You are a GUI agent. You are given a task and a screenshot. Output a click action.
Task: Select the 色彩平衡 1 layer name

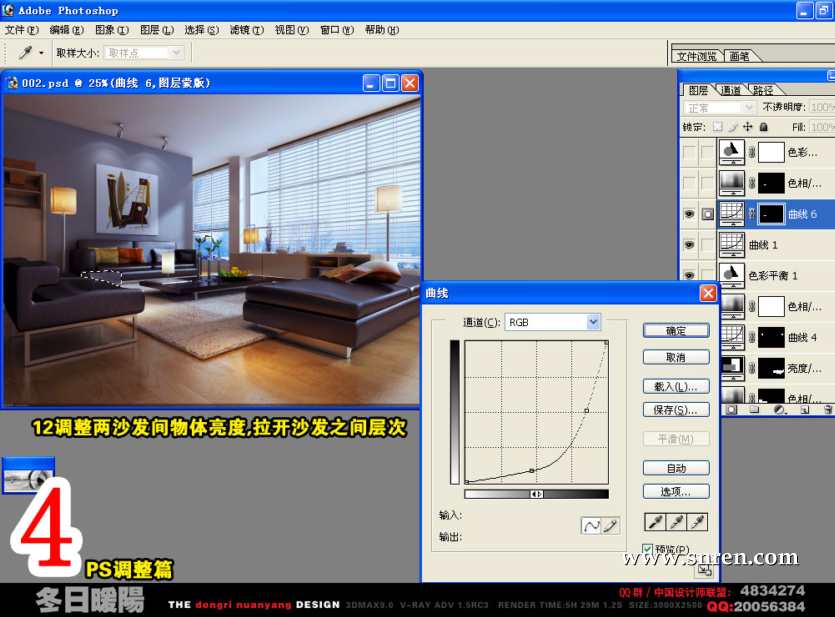(x=773, y=275)
